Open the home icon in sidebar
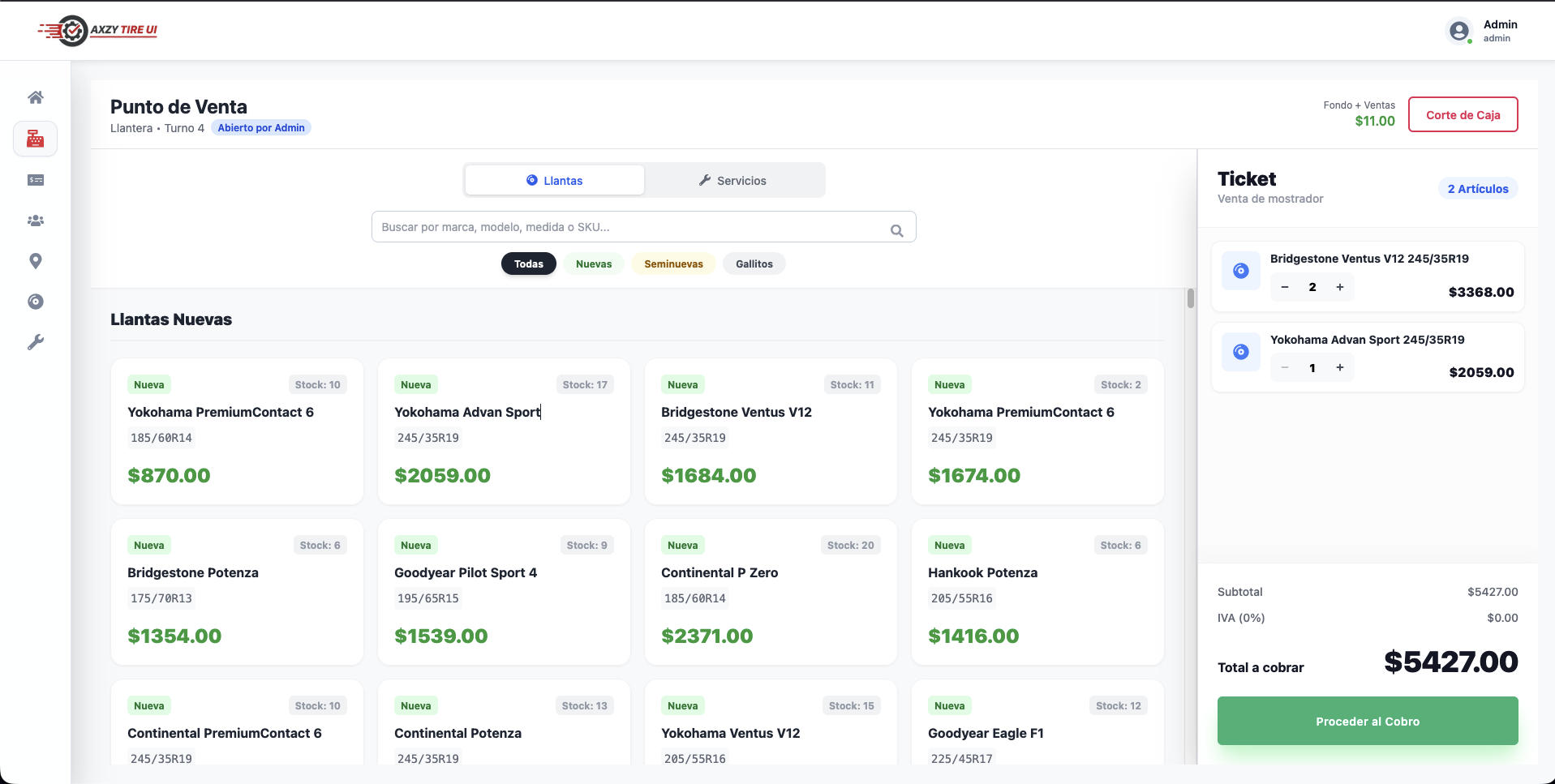Image resolution: width=1555 pixels, height=784 pixels. [x=36, y=97]
